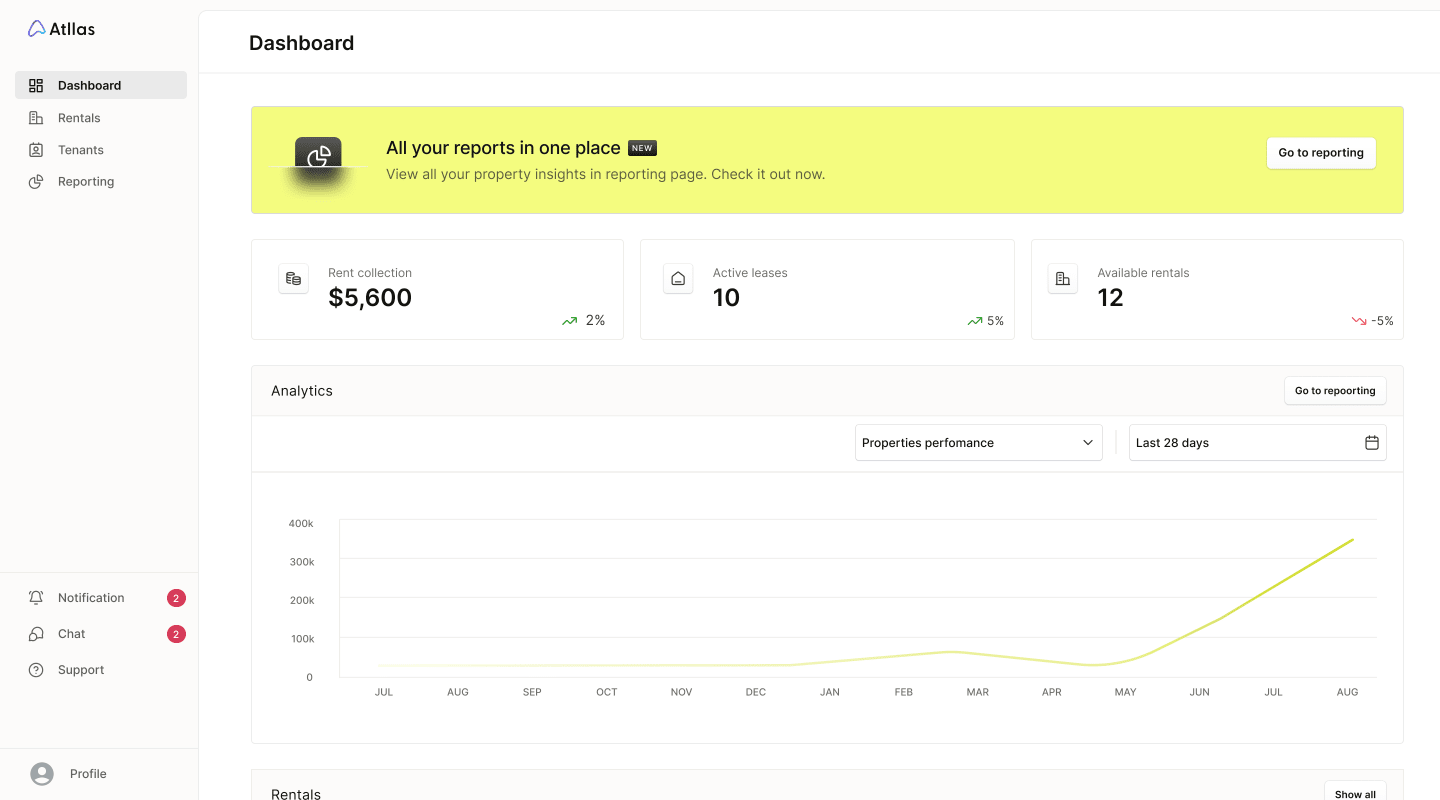Screen dimensions: 1440x800
Task: Click the Profile avatar icon
Action: (42, 774)
